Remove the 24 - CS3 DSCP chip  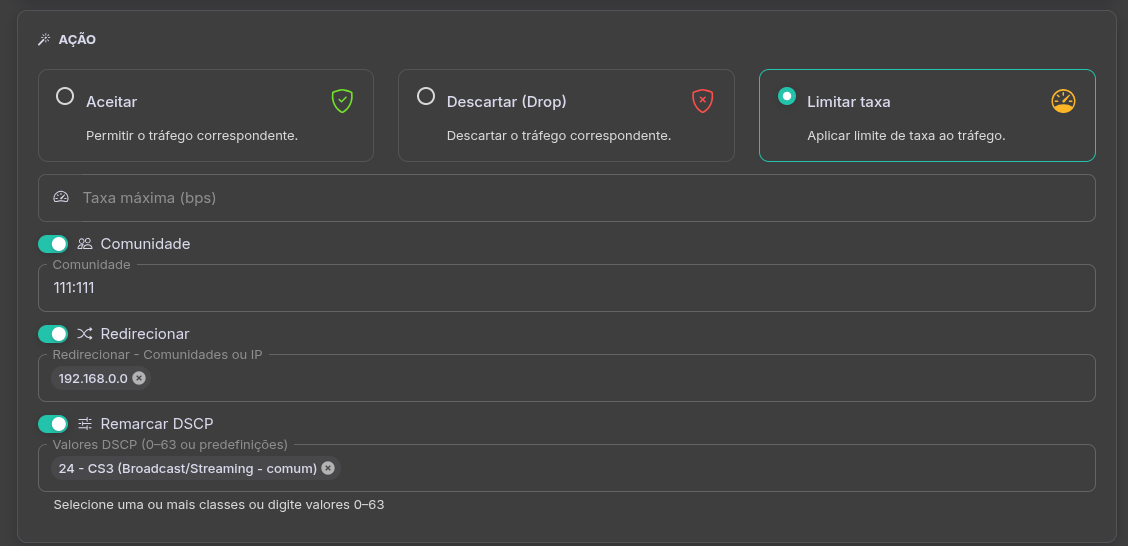328,468
